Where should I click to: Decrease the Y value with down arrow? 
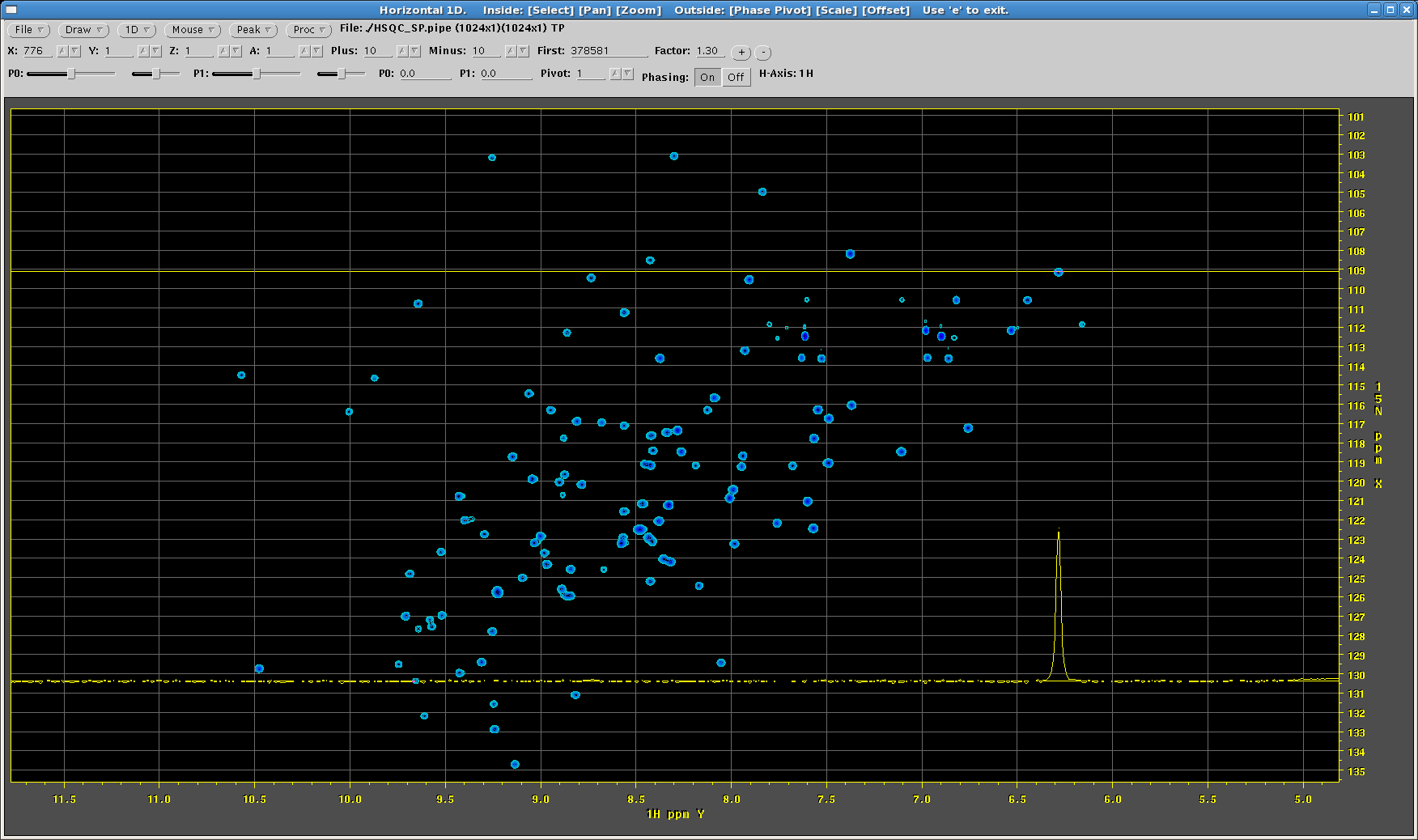(x=155, y=51)
